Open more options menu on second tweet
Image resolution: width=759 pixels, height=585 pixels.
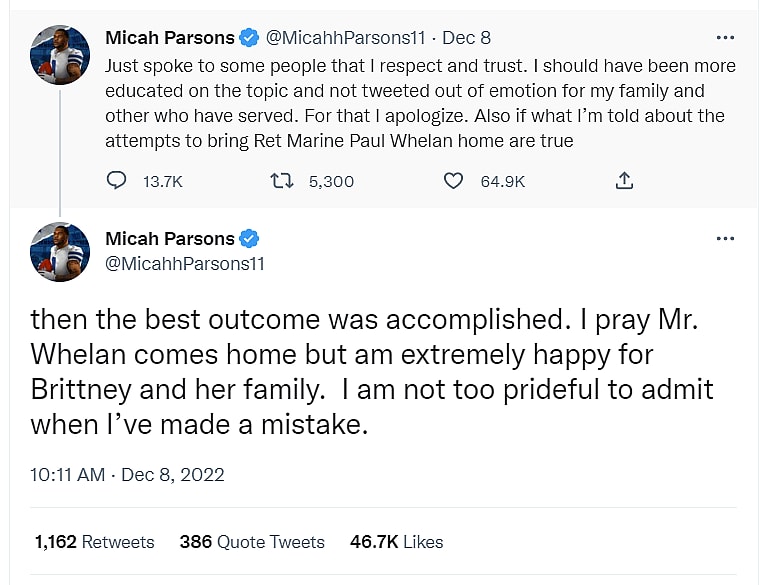[x=726, y=239]
